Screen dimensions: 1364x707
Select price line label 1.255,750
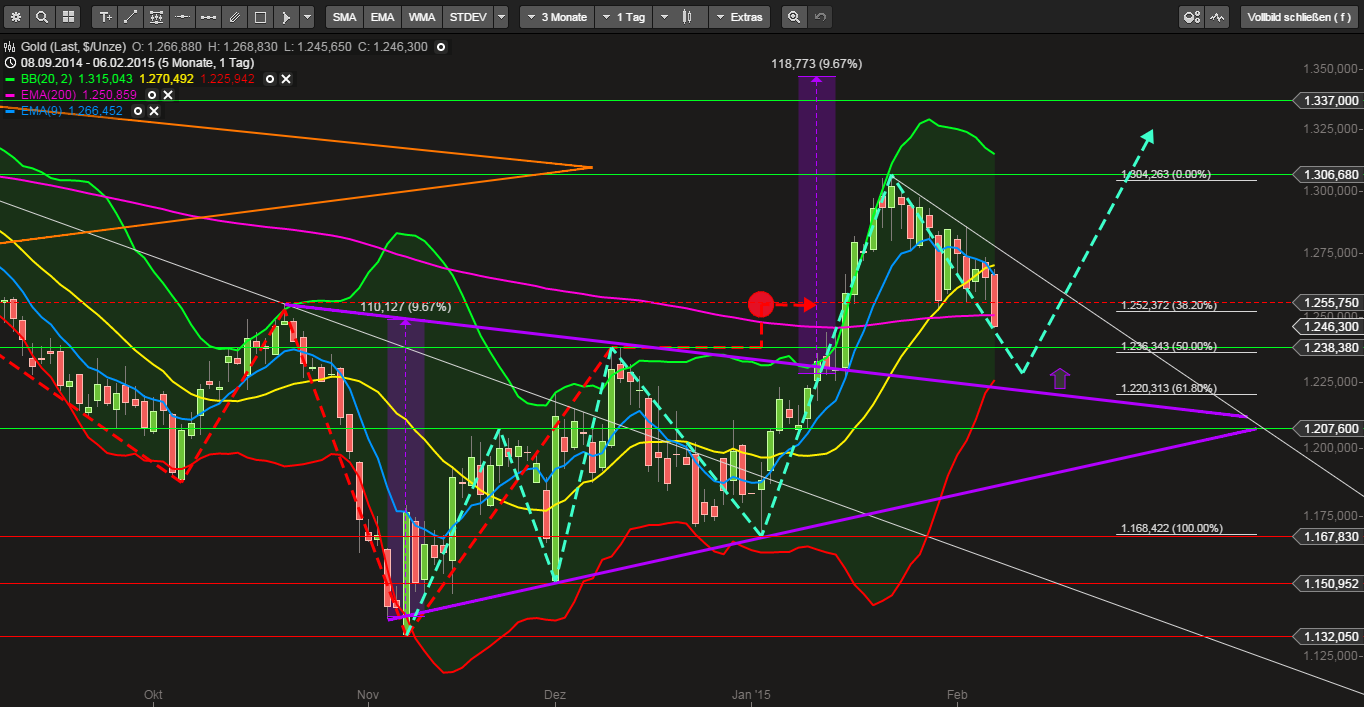[1328, 302]
